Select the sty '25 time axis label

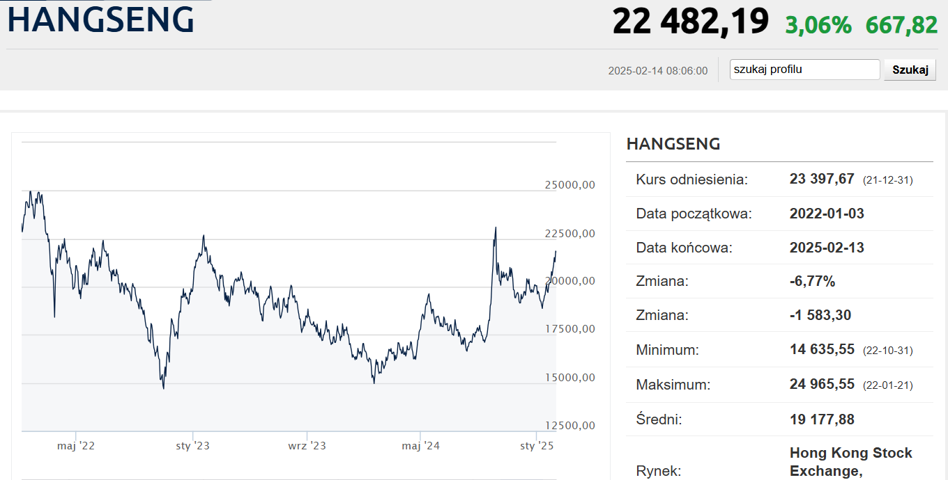point(537,446)
